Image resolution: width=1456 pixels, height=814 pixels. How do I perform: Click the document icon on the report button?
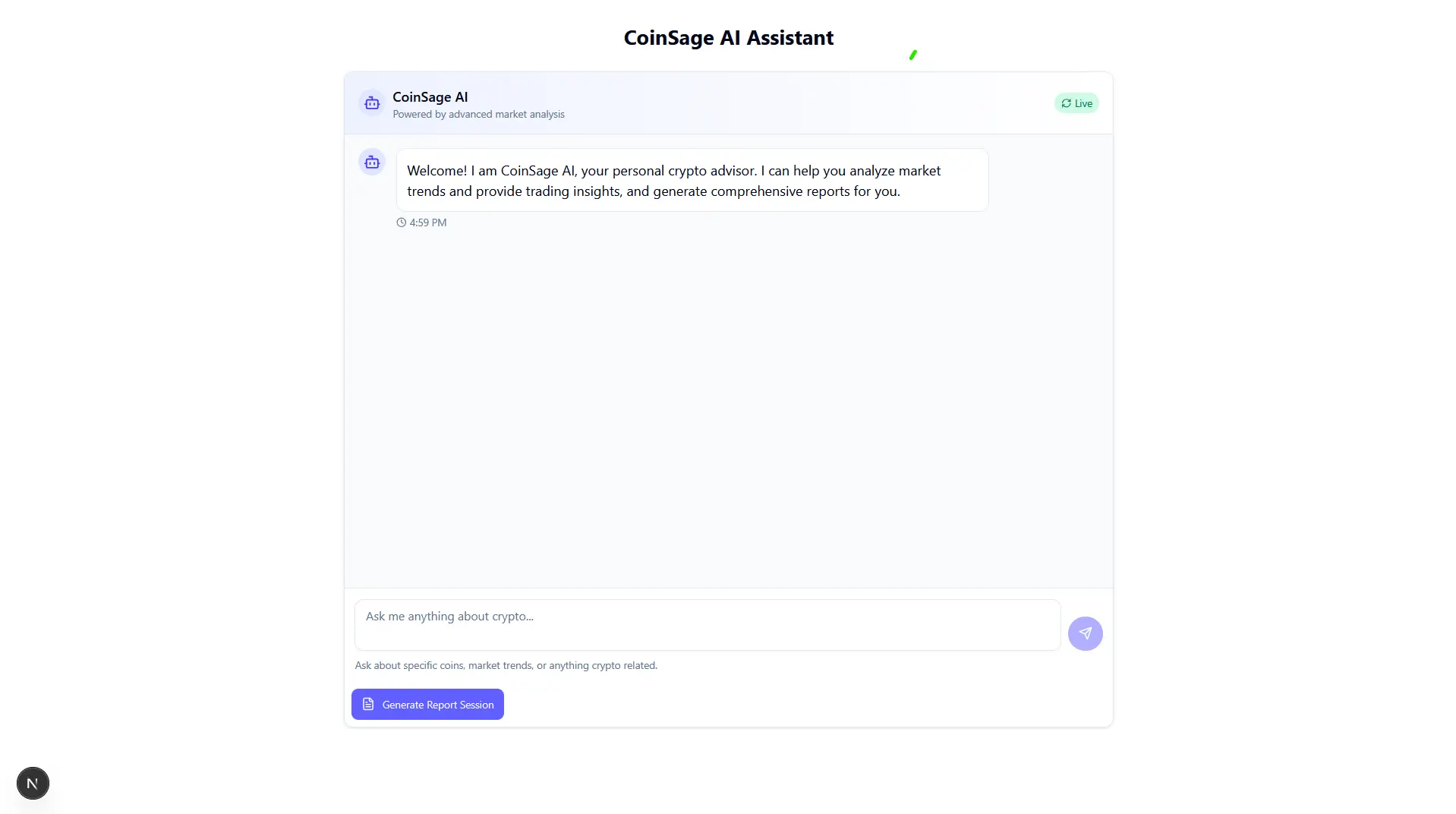point(368,704)
